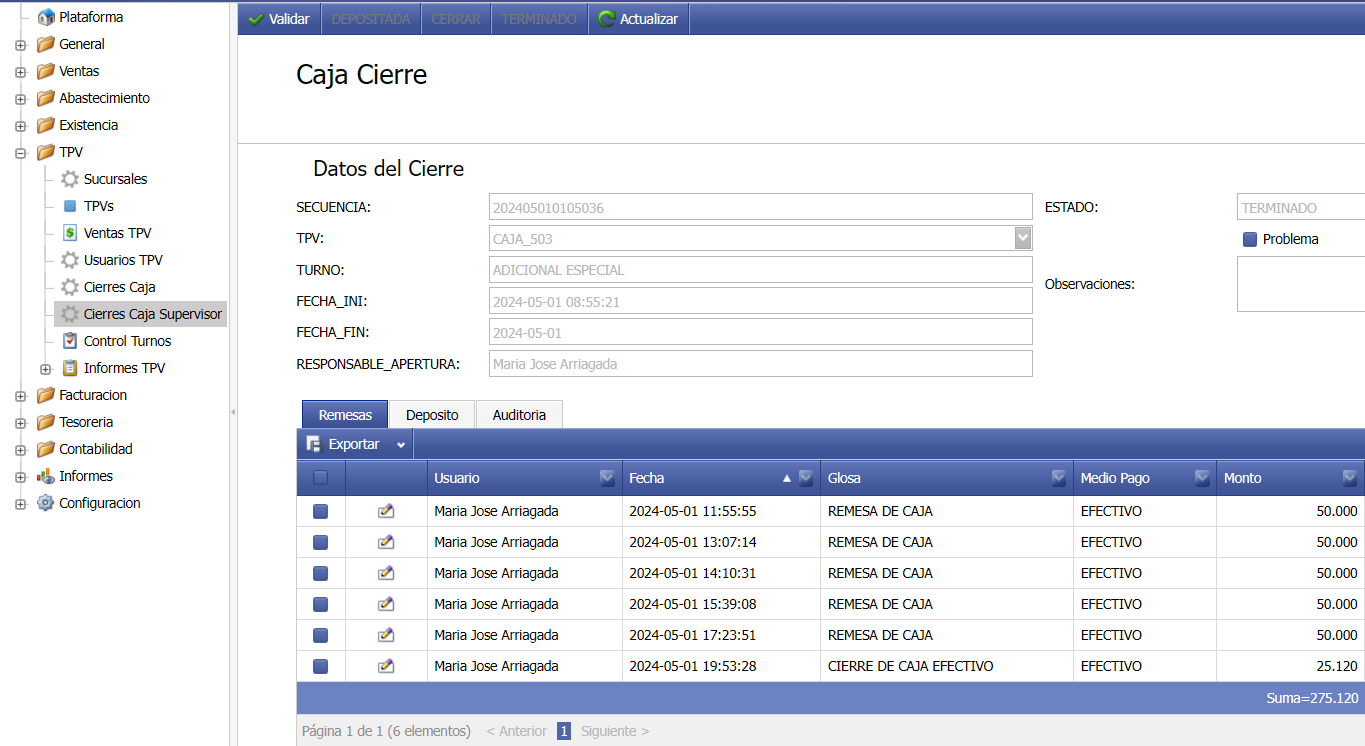1365x746 pixels.
Task: Switch to the Remesas tab
Action: 345,414
